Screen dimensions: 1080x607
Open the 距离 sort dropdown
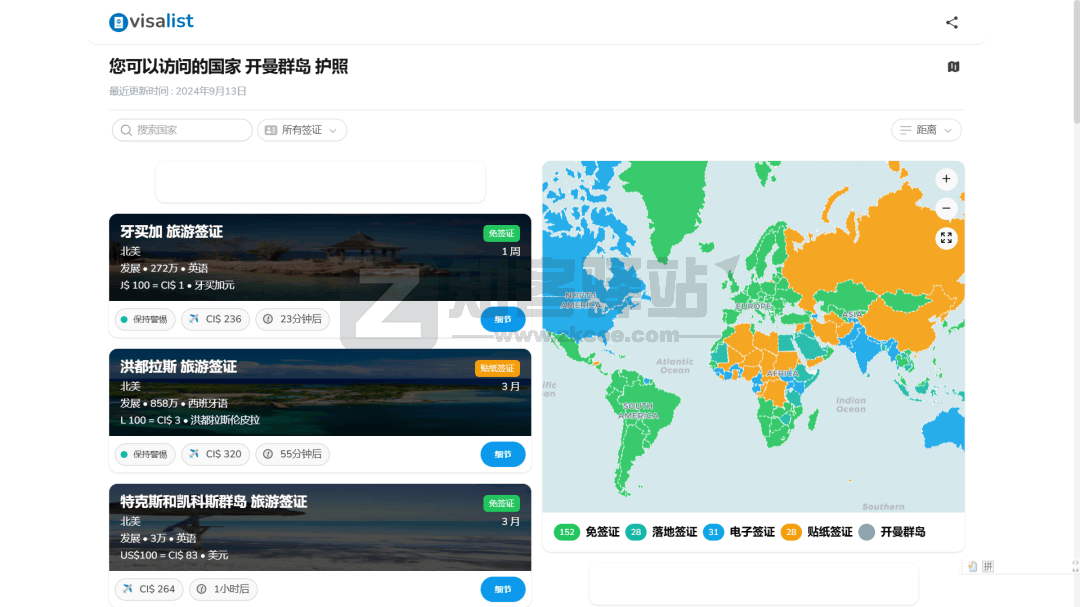926,130
